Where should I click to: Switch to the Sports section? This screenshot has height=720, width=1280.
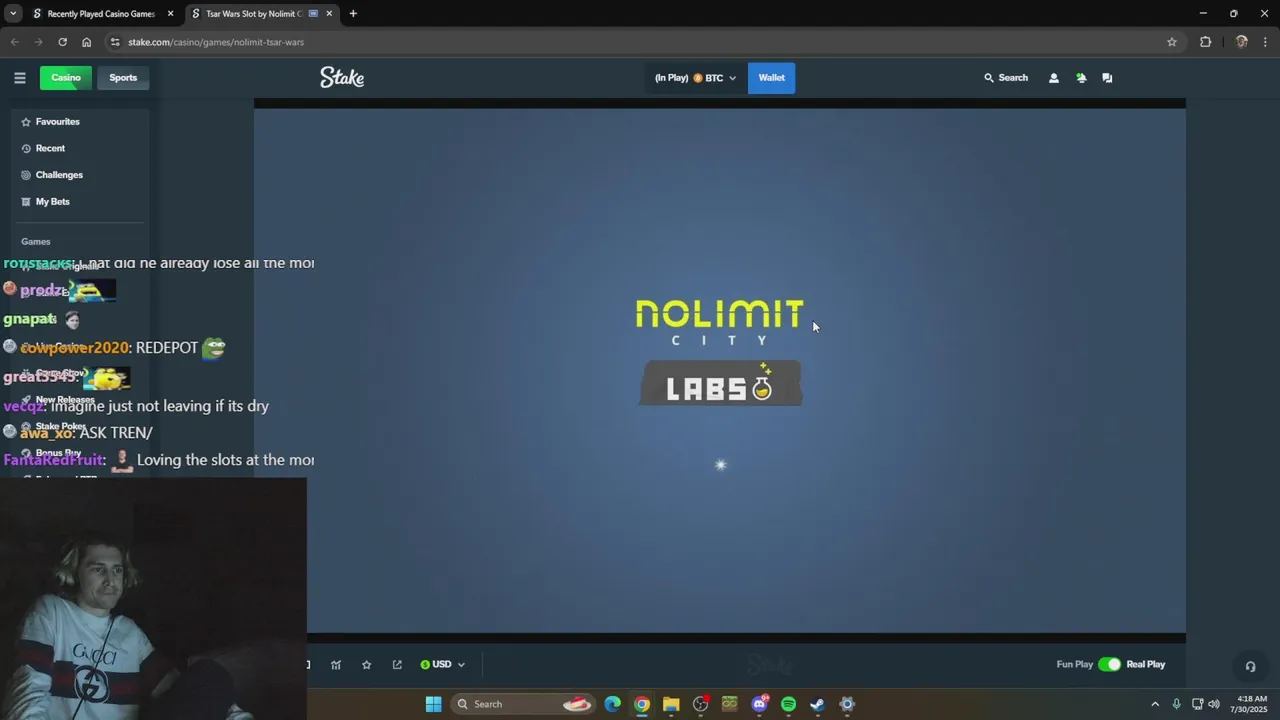pos(123,78)
